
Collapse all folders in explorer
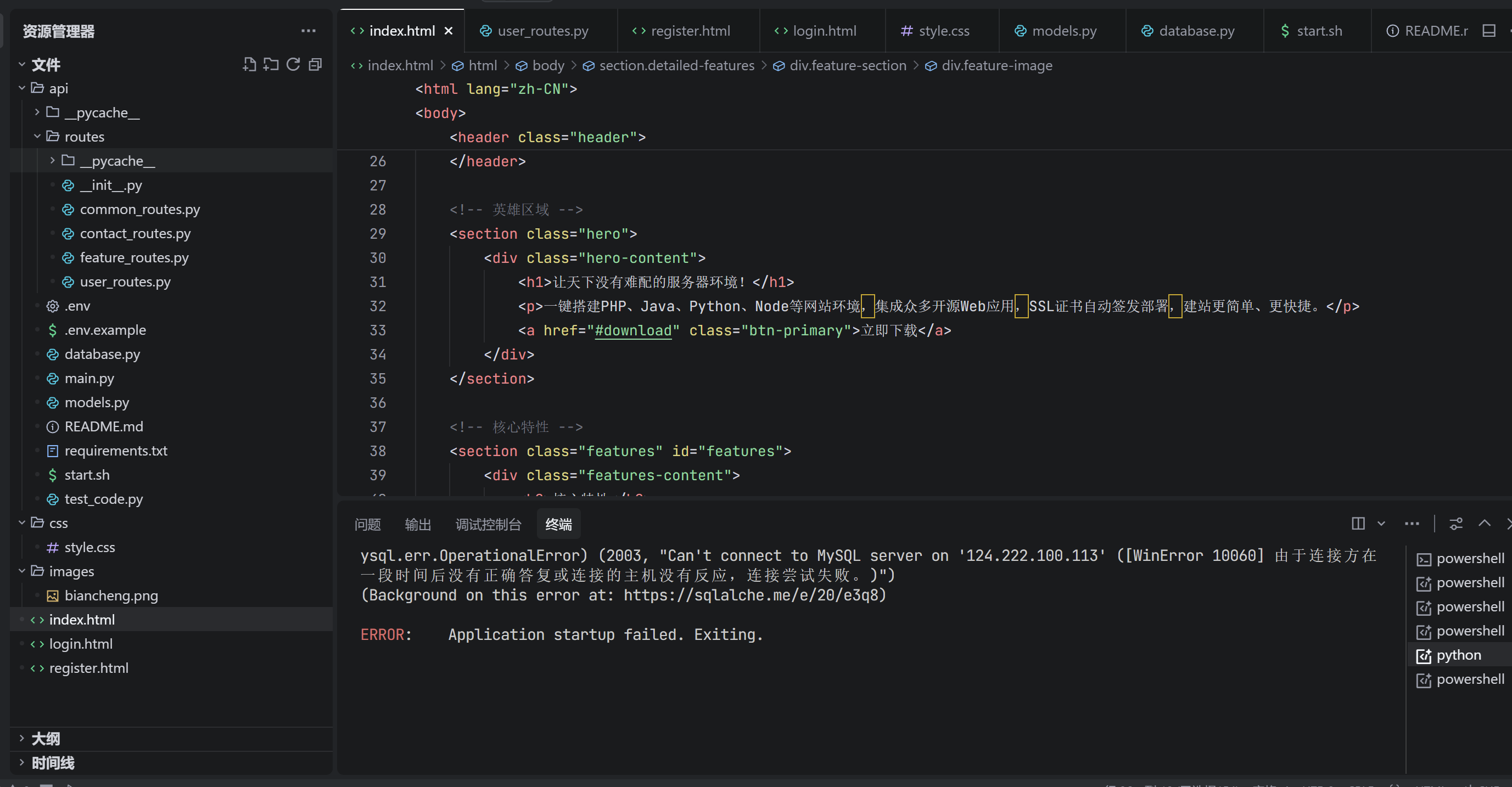tap(315, 65)
